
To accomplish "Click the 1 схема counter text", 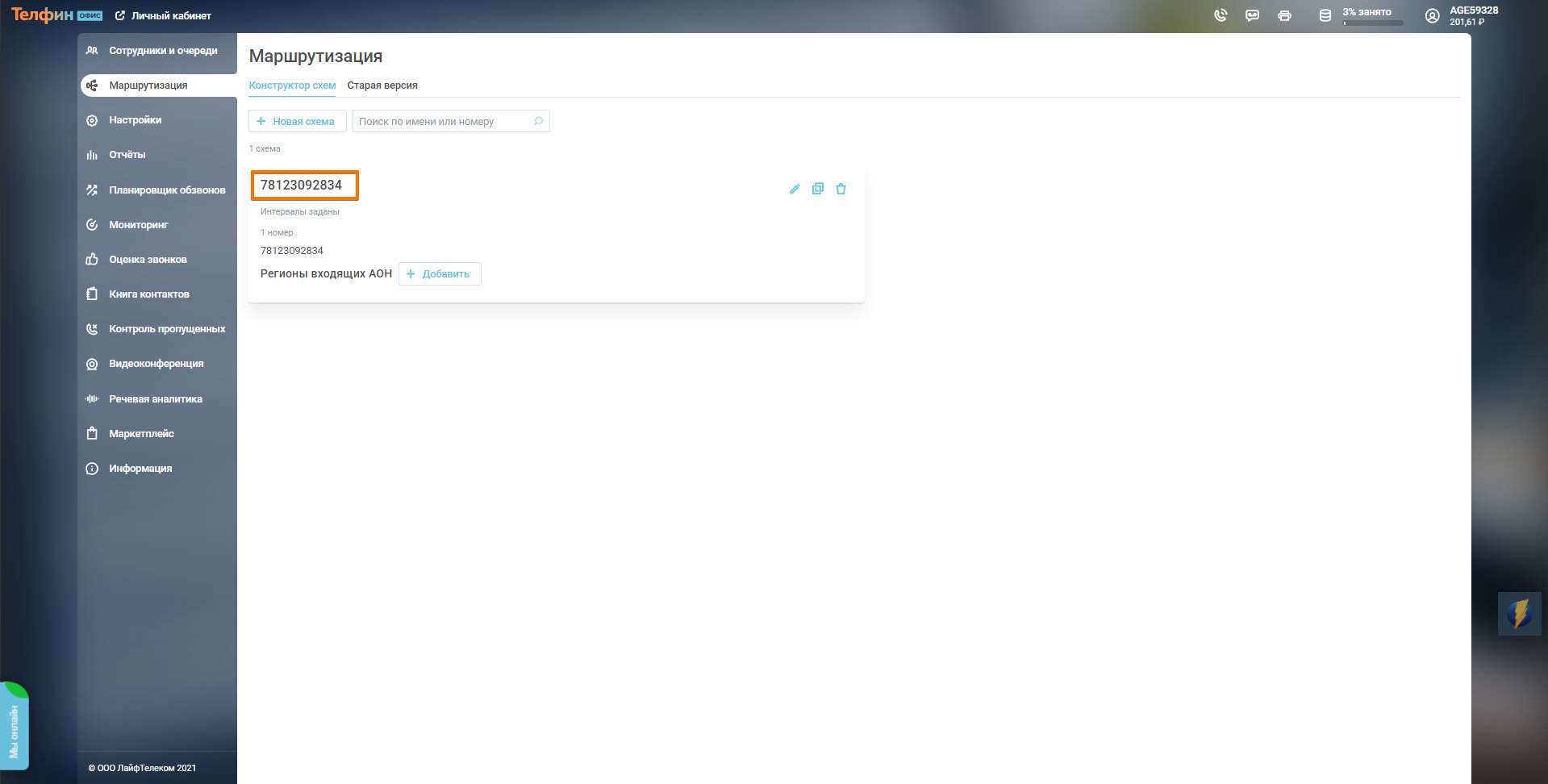I will coord(265,148).
